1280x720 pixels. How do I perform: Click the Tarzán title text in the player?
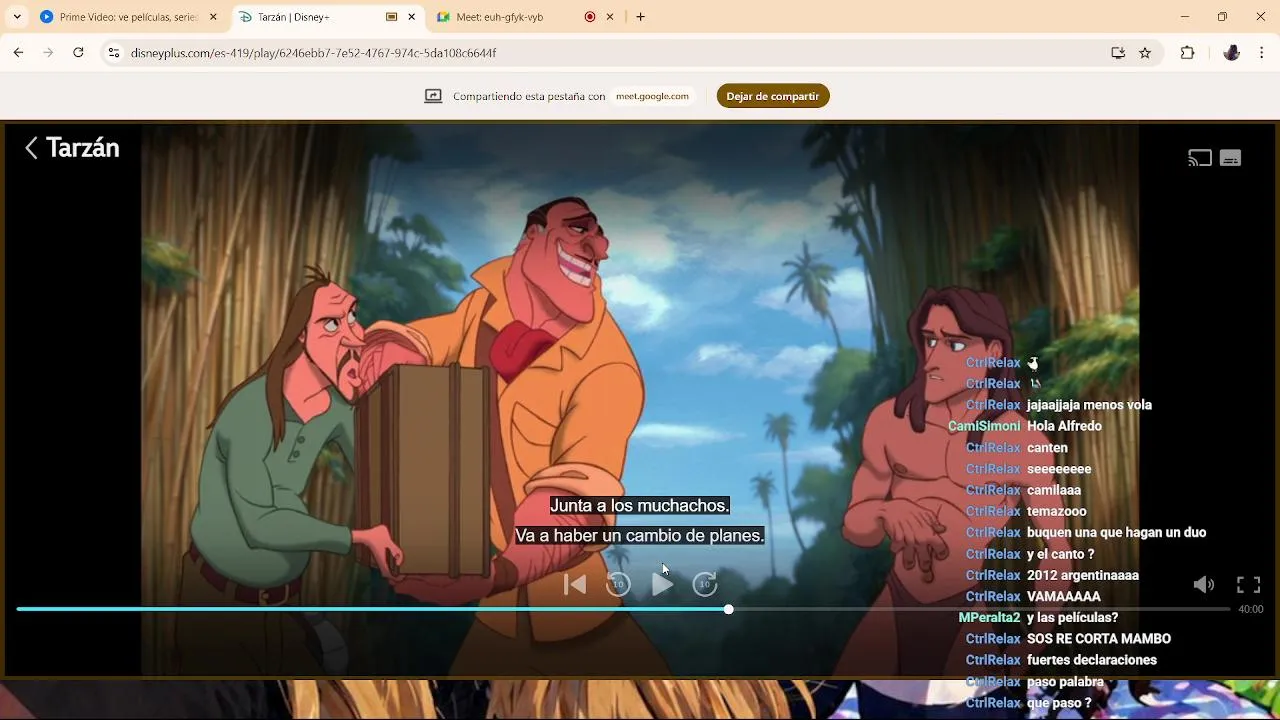click(83, 148)
